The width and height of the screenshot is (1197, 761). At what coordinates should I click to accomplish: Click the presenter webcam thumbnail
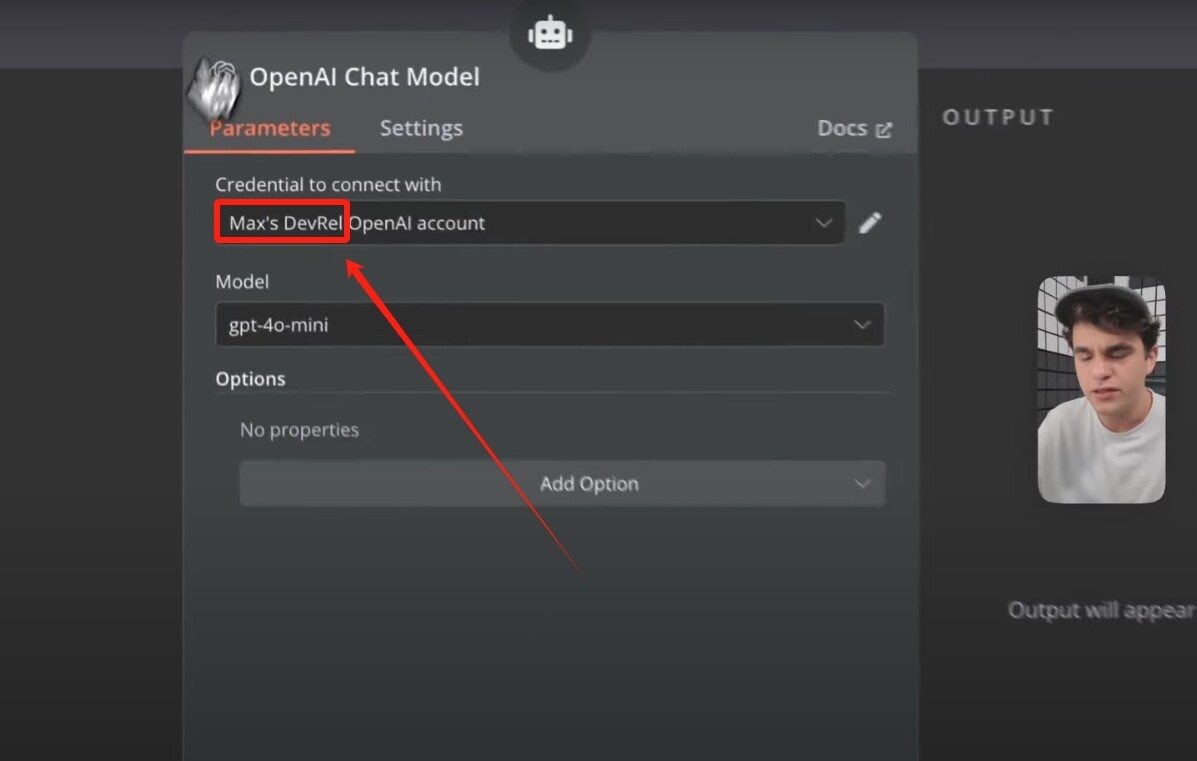click(x=1102, y=389)
